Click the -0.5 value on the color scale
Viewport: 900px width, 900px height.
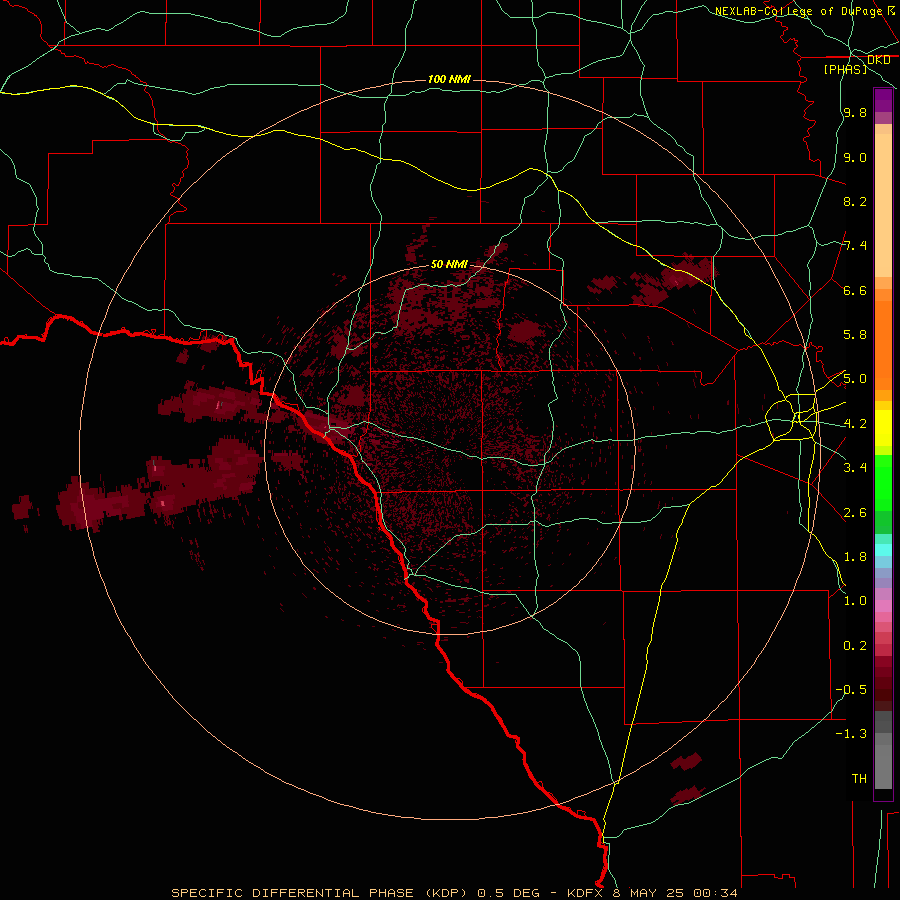(x=851, y=690)
